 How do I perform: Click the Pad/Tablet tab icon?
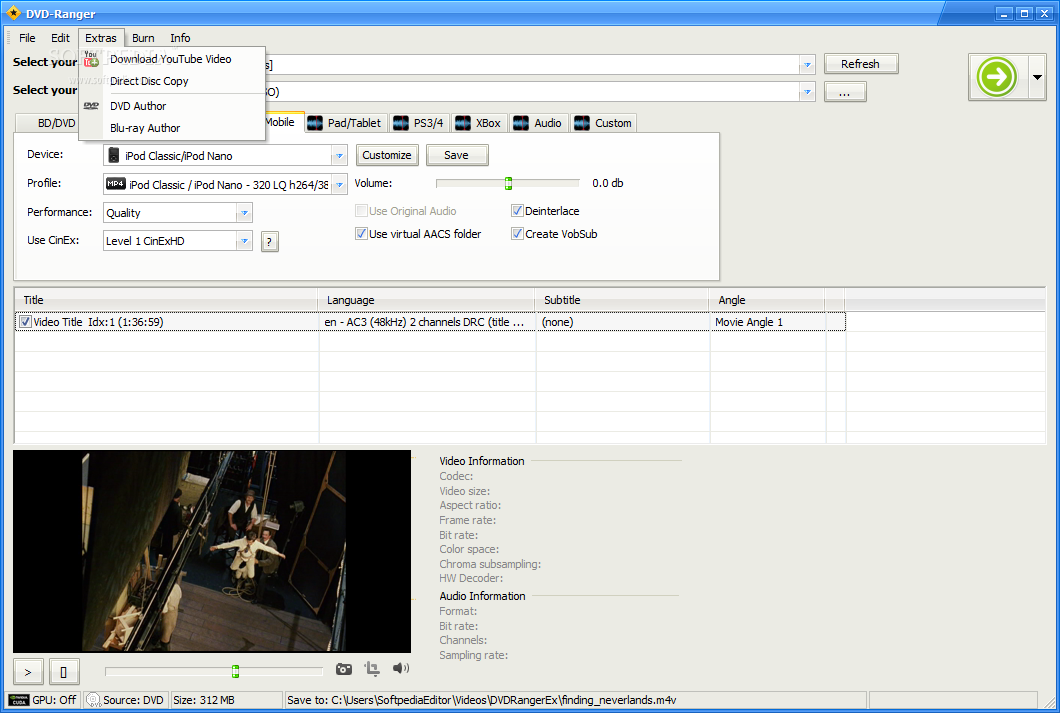(x=315, y=123)
